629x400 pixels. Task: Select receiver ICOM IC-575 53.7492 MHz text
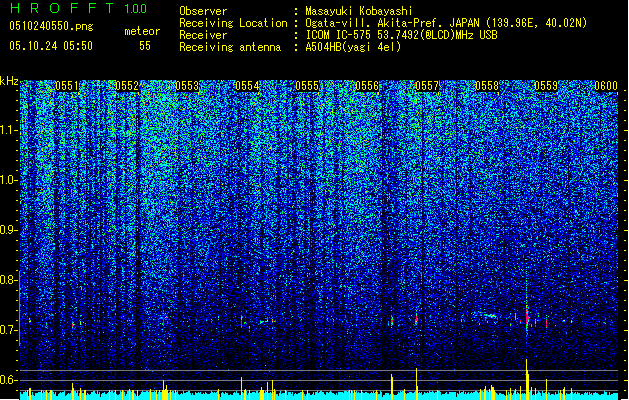pos(401,35)
